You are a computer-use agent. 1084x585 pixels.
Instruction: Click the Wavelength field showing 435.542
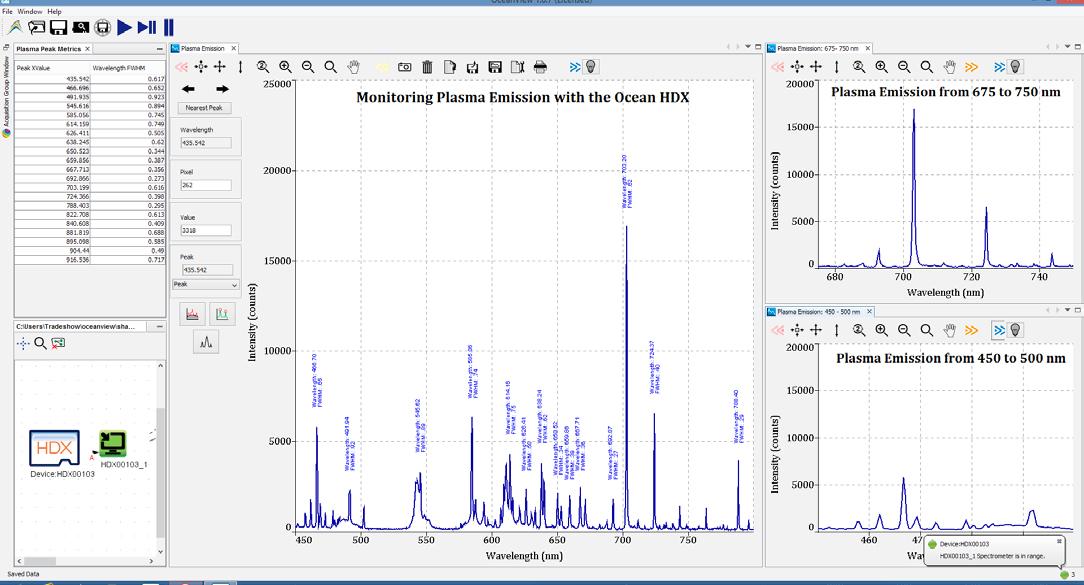[206, 143]
